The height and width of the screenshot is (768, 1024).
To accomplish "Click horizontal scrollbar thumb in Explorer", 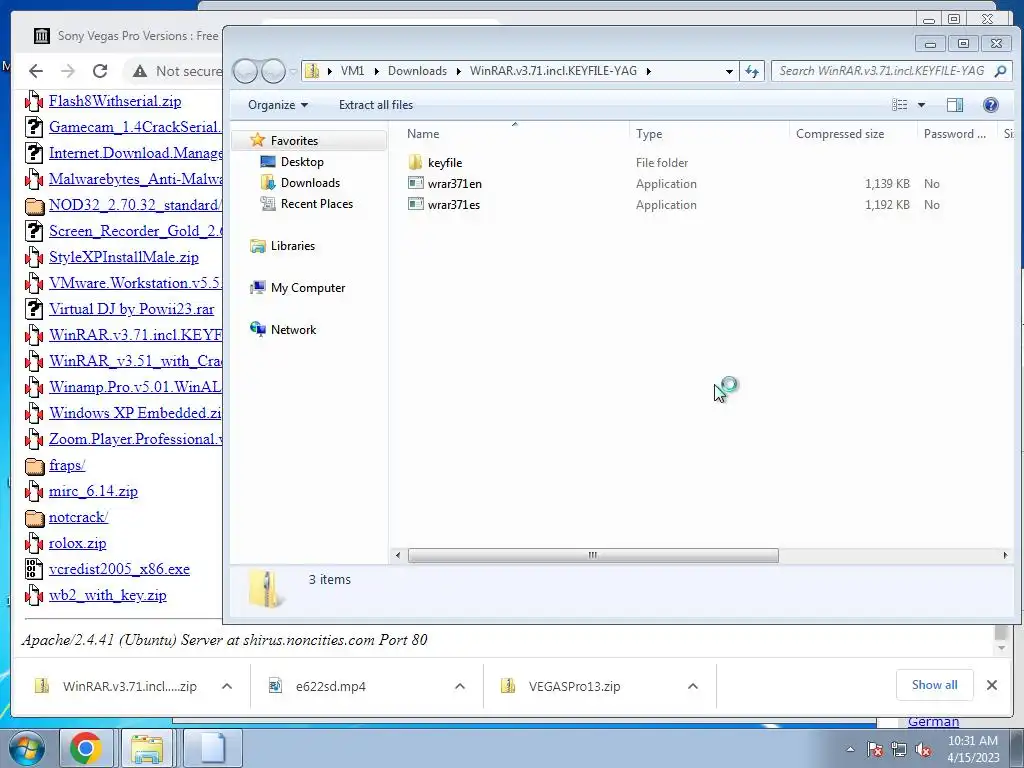I will (x=592, y=555).
